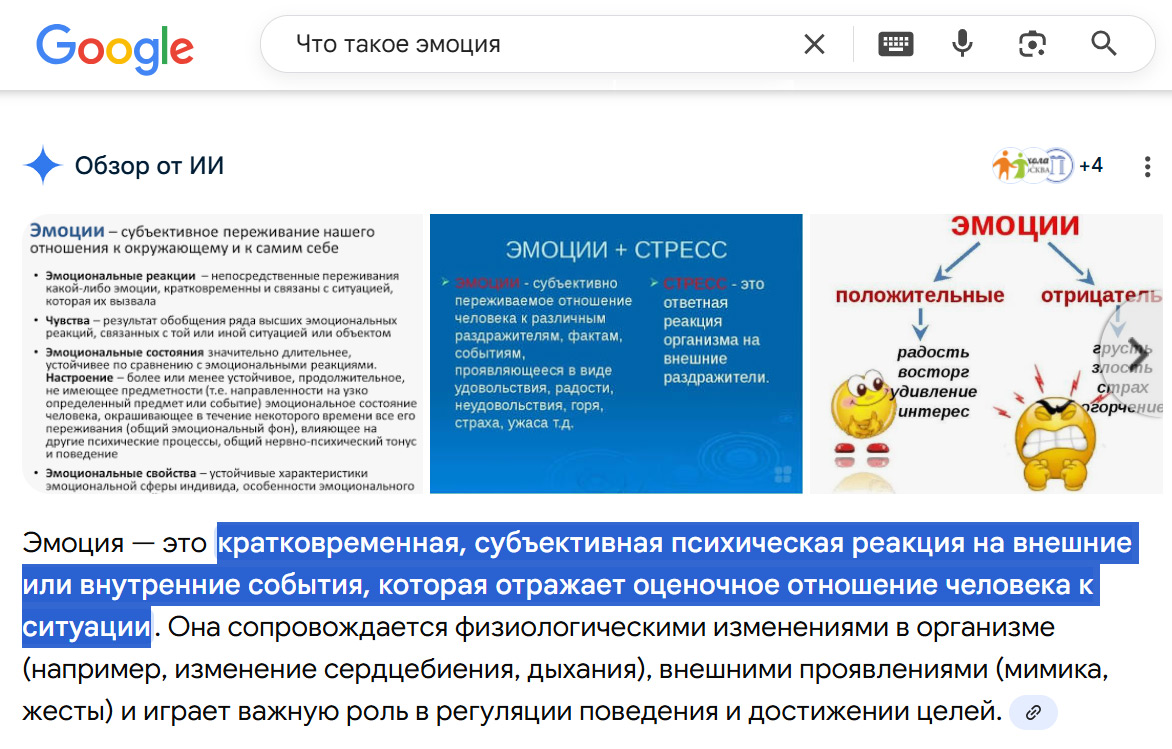Click the Google logo
The image size is (1172, 749).
click(x=115, y=46)
